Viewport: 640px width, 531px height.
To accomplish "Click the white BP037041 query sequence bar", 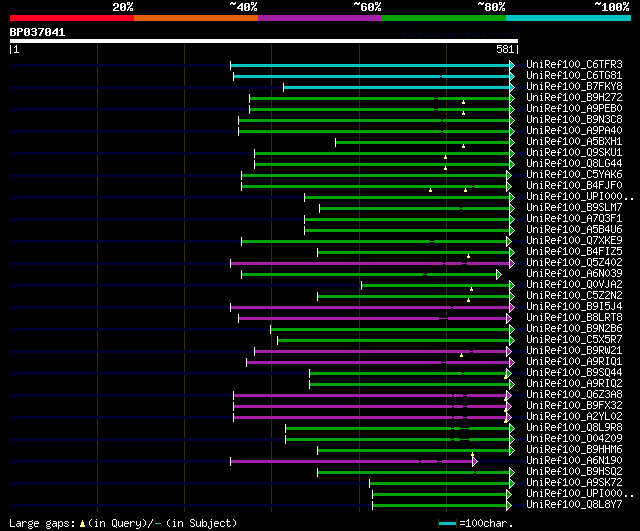I will 264,41.
